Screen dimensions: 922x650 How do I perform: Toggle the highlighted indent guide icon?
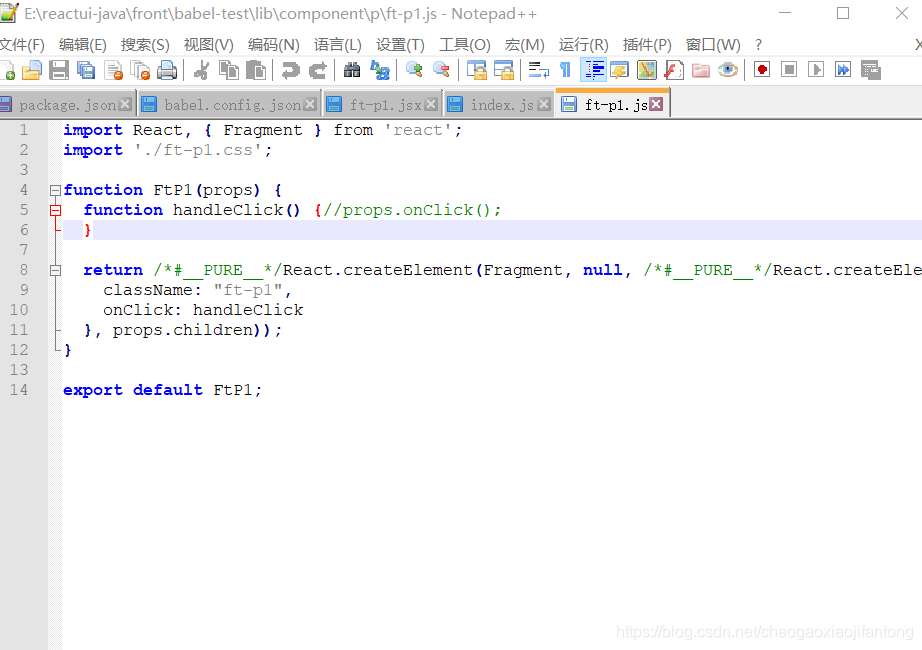(593, 70)
